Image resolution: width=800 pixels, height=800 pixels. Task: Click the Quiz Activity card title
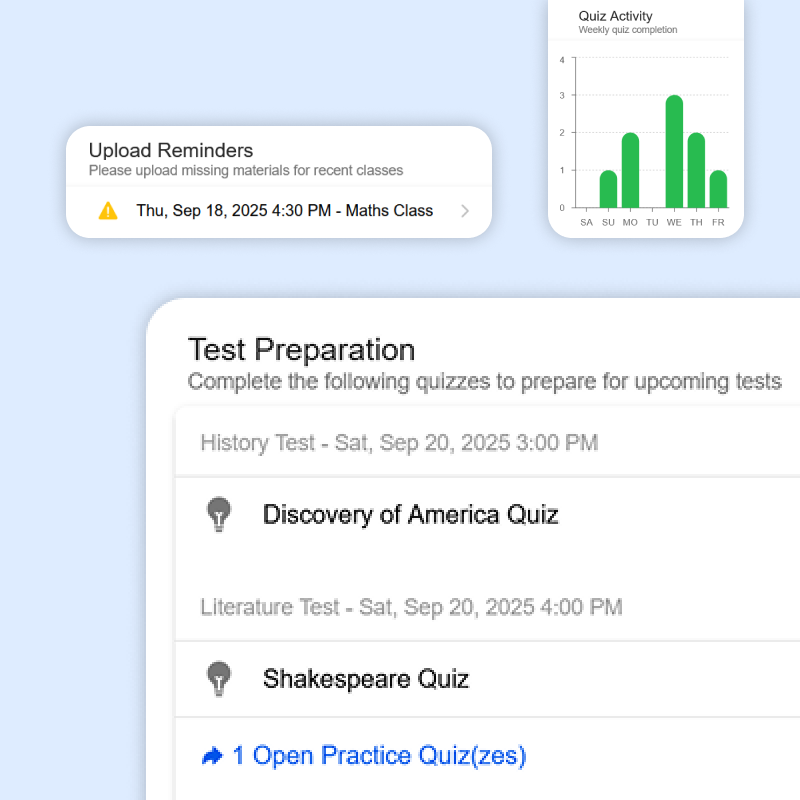615,16
